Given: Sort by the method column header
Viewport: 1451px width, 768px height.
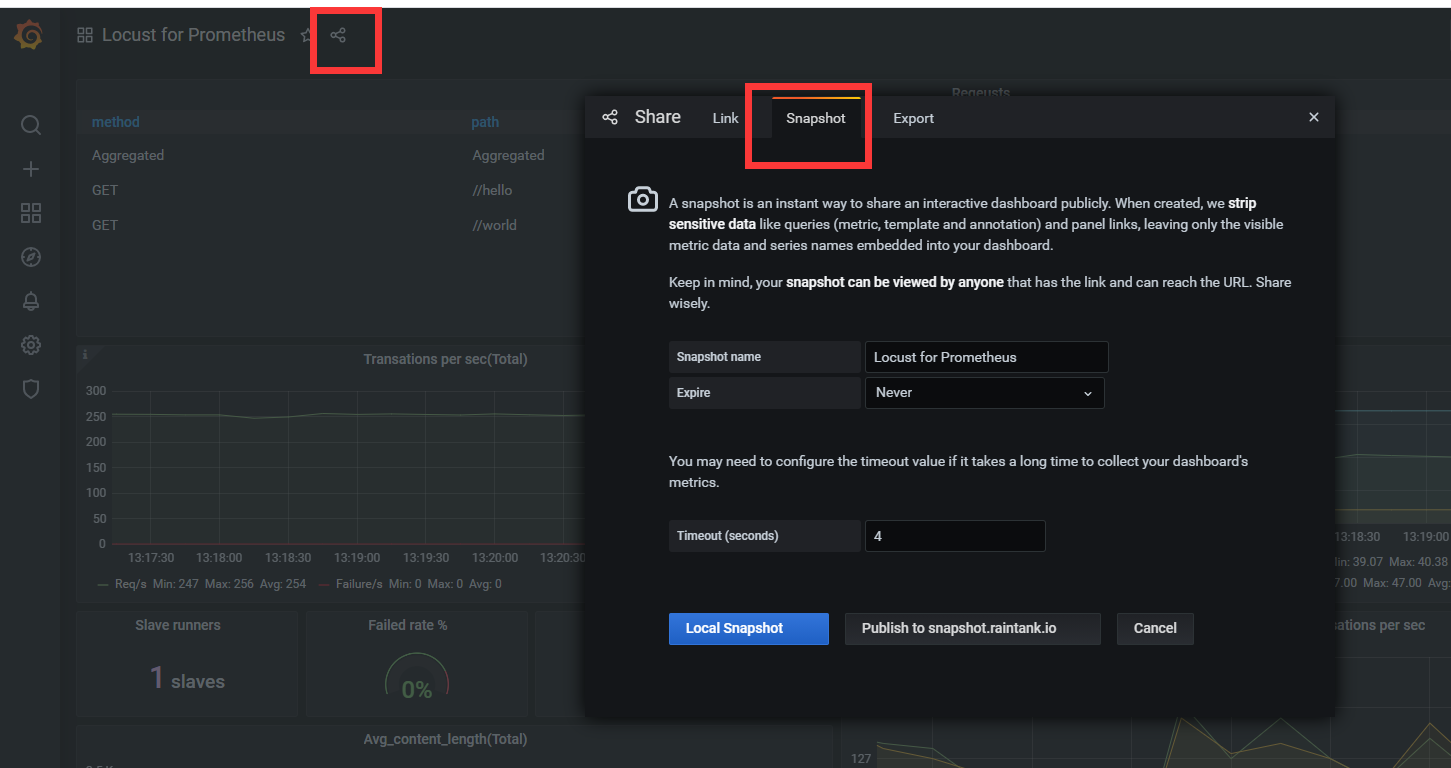Looking at the screenshot, I should (116, 122).
